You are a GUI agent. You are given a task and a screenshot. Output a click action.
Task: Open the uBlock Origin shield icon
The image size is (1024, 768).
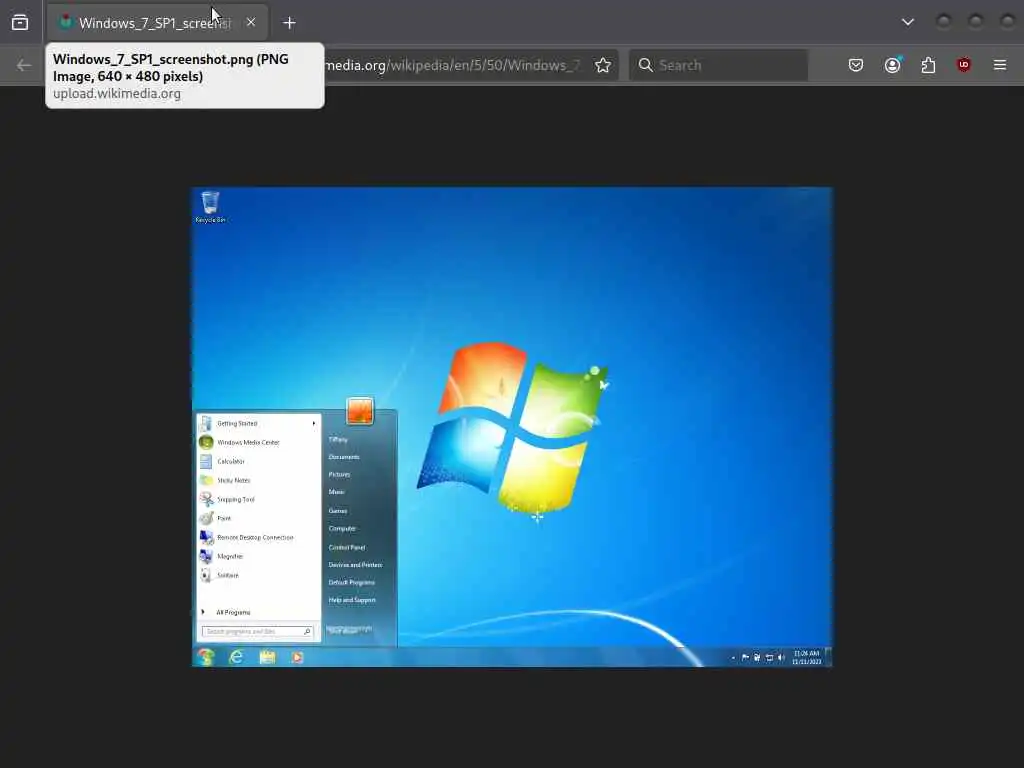[963, 65]
